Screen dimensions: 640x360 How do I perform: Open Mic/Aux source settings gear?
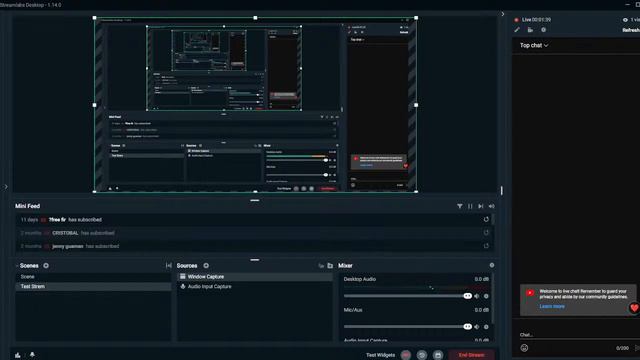(x=486, y=327)
